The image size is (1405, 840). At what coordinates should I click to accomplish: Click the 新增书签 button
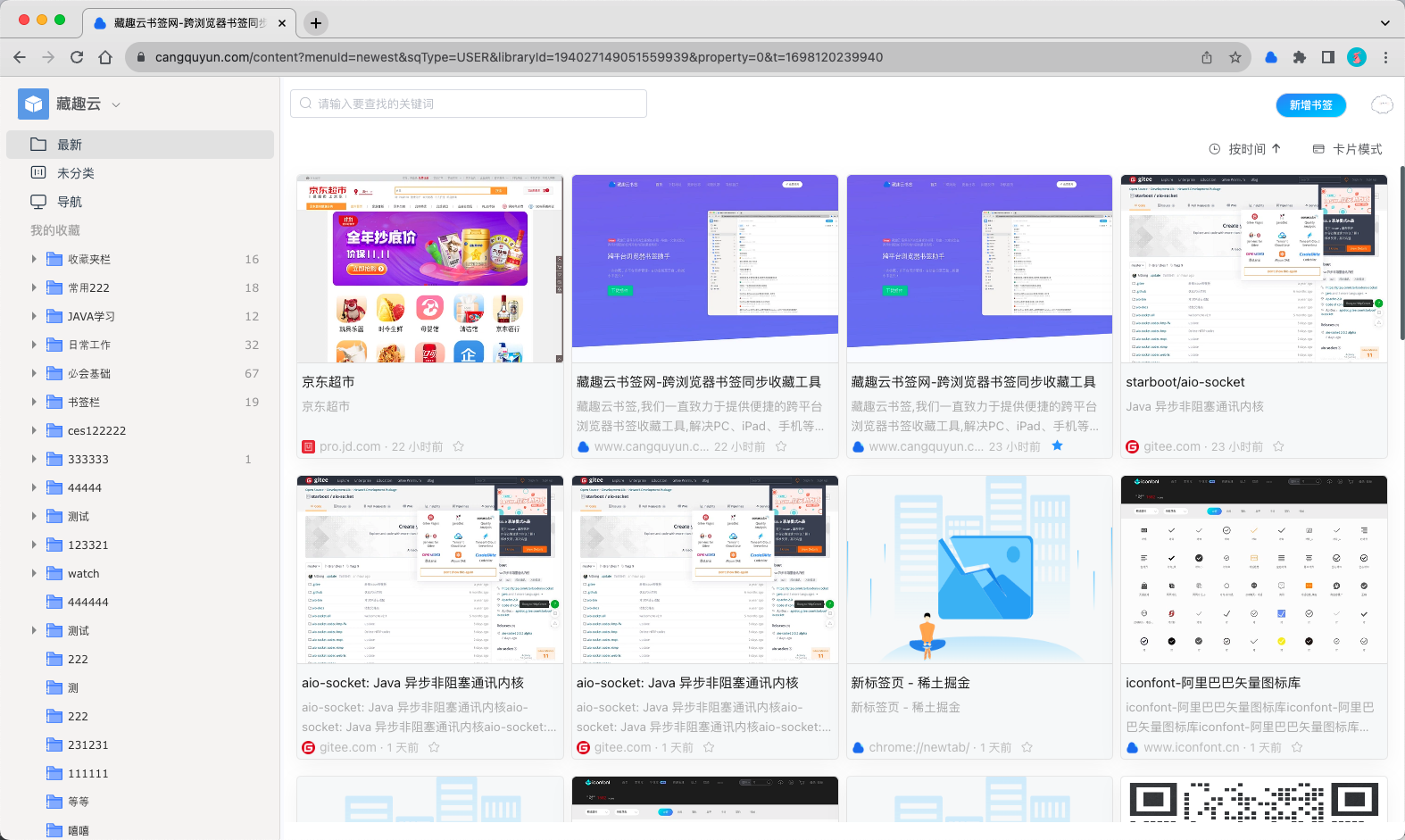coord(1311,105)
